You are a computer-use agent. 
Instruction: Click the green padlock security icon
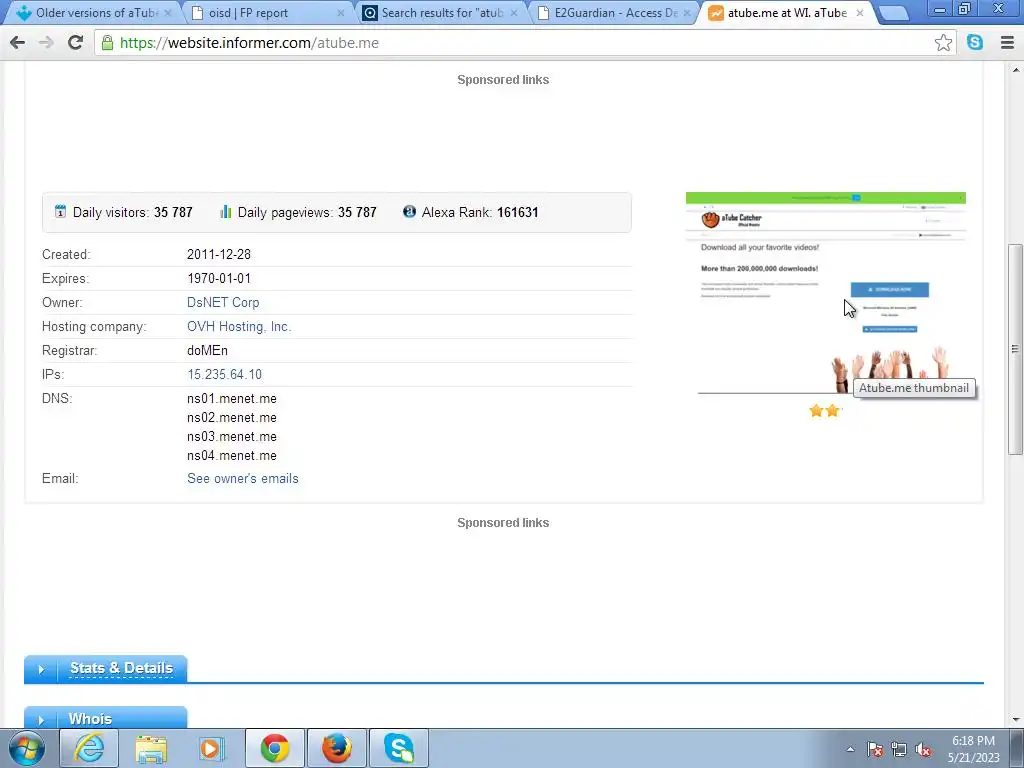[x=107, y=42]
